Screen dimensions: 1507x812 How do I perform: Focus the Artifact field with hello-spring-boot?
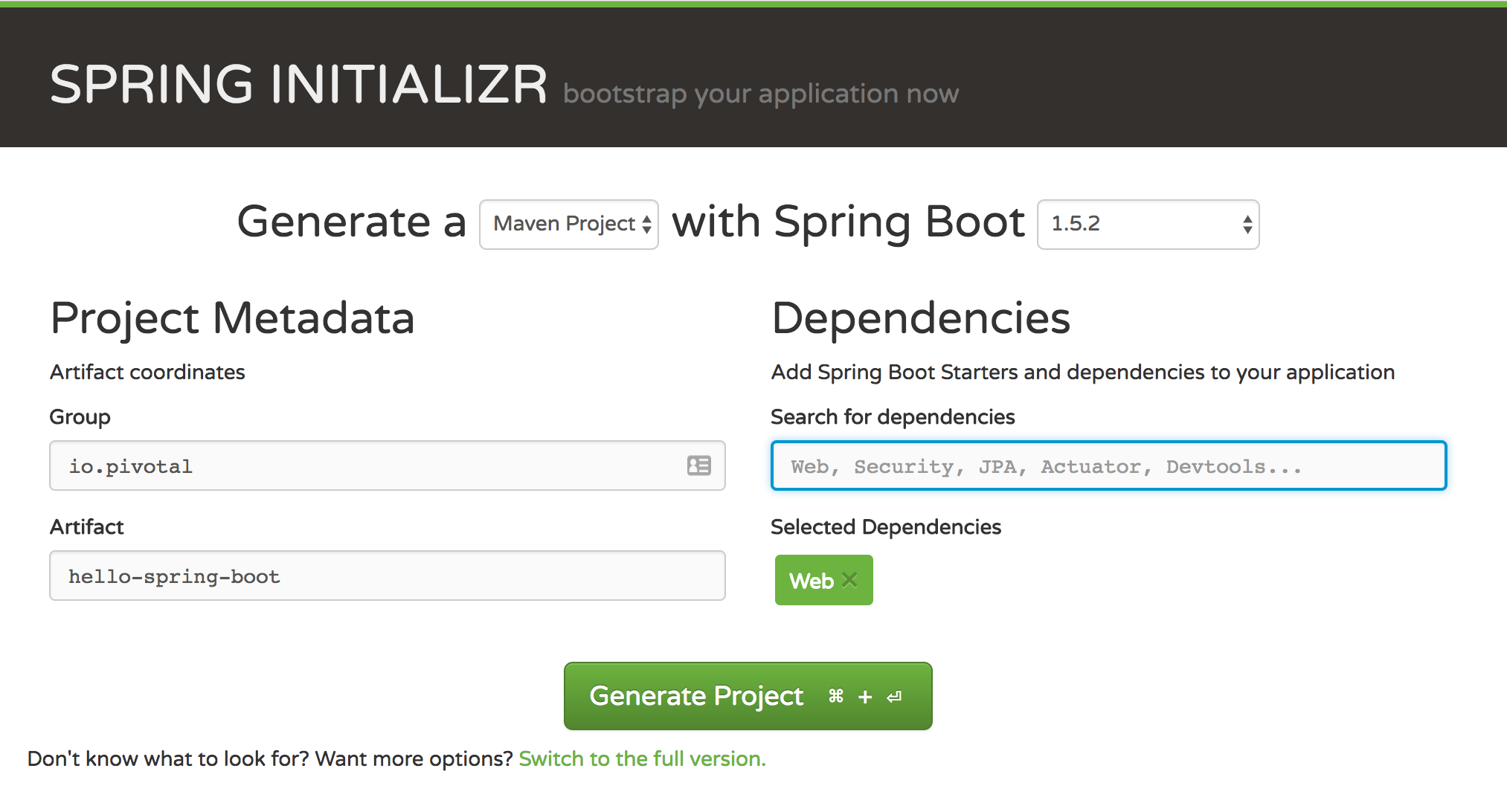(388, 576)
